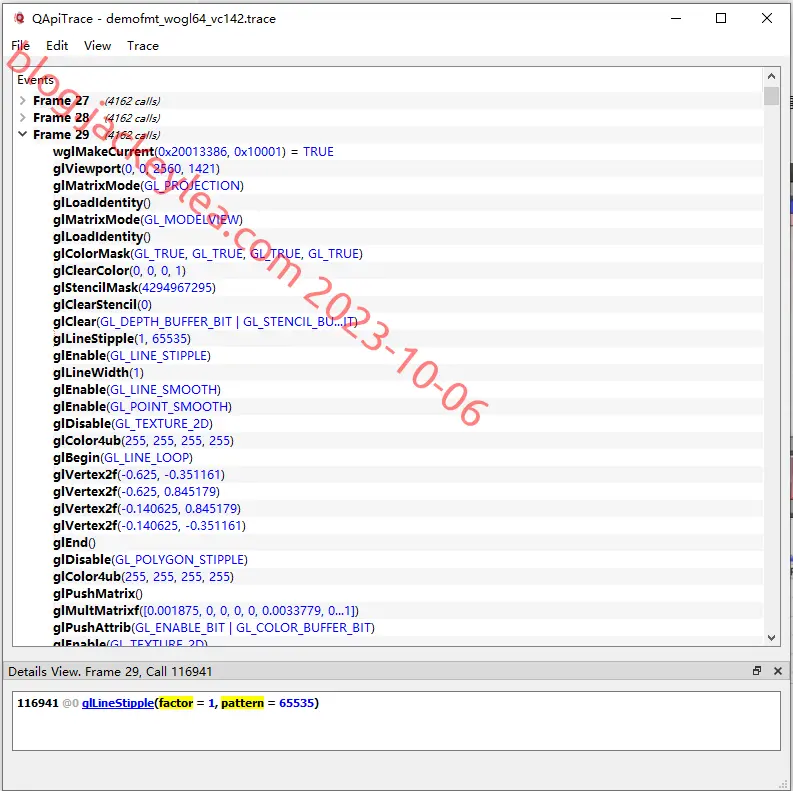Click the scroll up arrow in Events list
The width and height of the screenshot is (793, 791).
771,76
